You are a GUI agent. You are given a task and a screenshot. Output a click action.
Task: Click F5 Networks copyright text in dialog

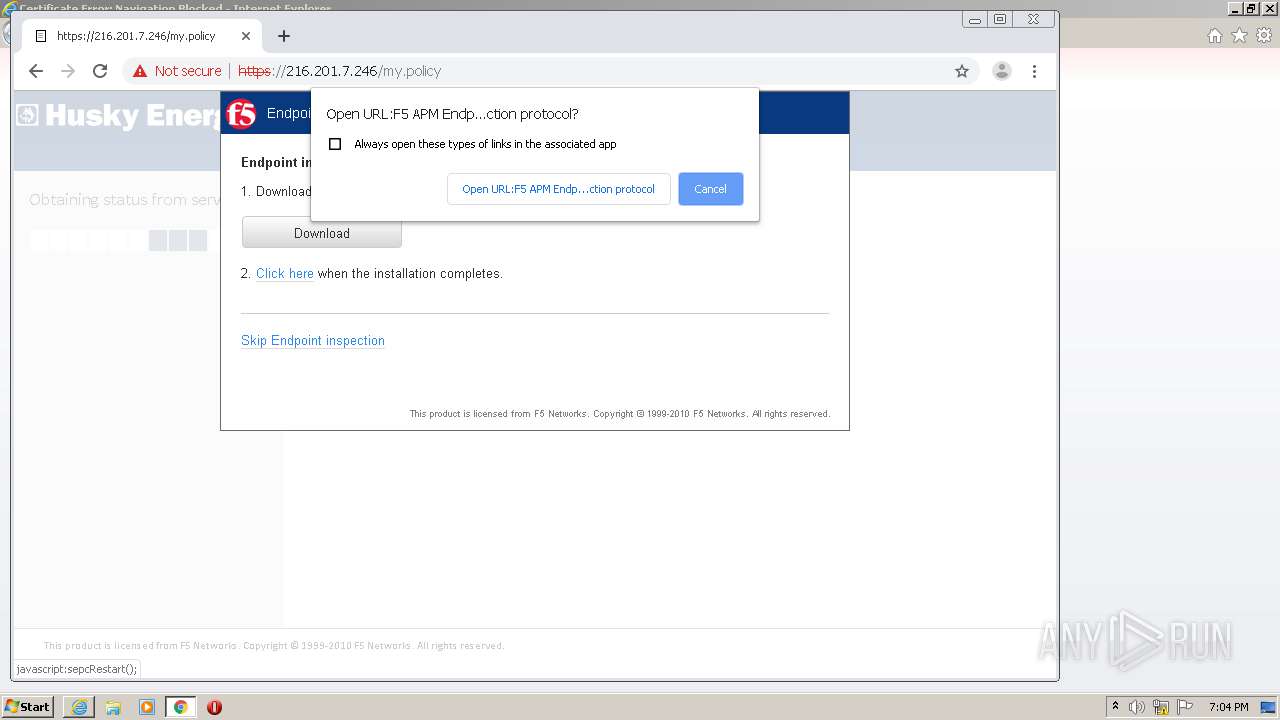(x=620, y=414)
